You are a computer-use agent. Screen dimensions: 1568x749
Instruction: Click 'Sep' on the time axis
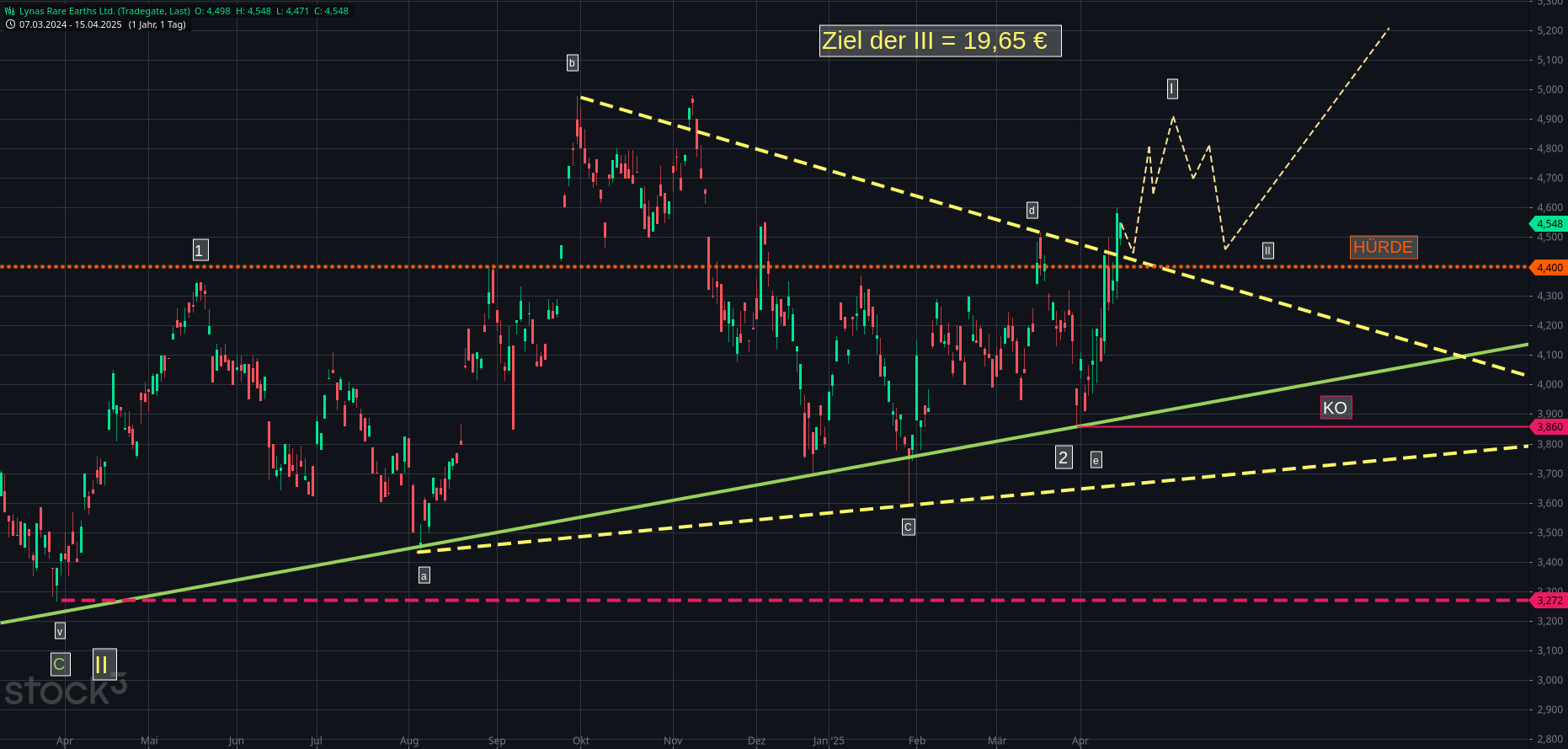click(497, 741)
